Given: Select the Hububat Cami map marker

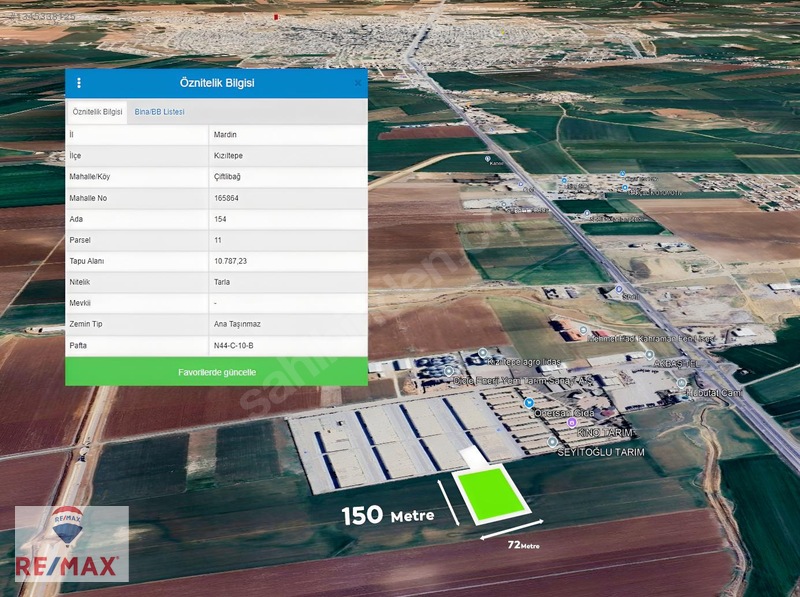Looking at the screenshot, I should pos(681,383).
